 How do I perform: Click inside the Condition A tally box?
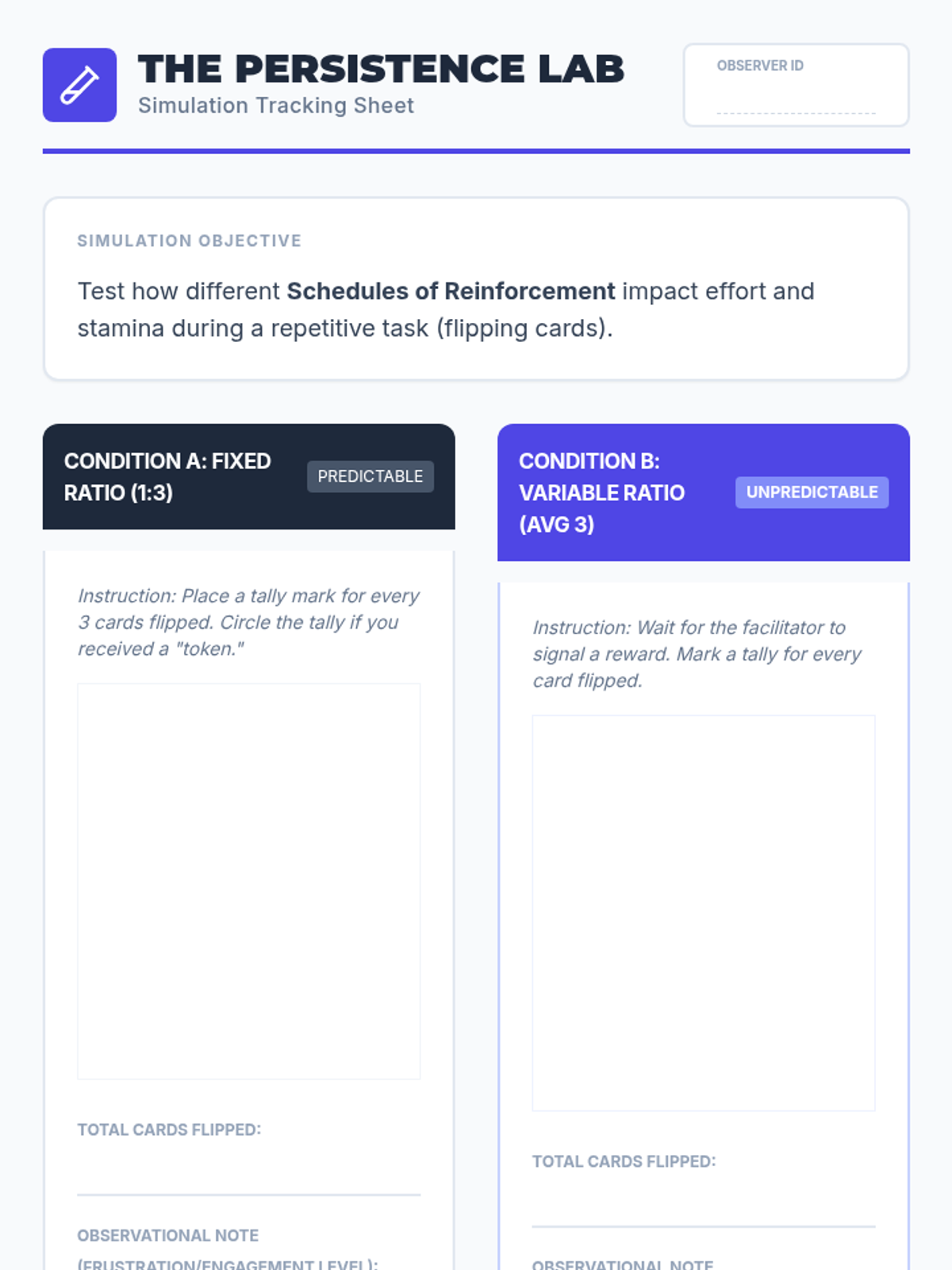click(248, 881)
